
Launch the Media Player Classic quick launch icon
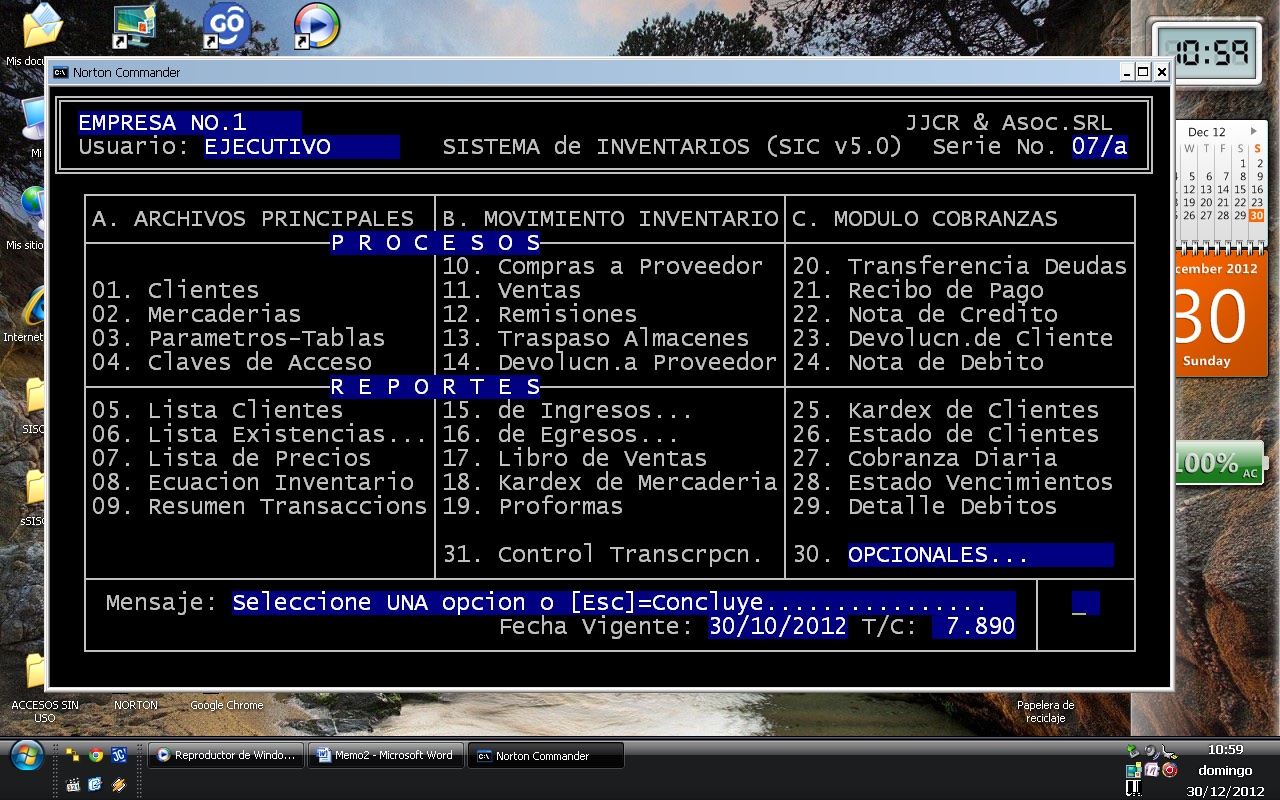pos(73,785)
